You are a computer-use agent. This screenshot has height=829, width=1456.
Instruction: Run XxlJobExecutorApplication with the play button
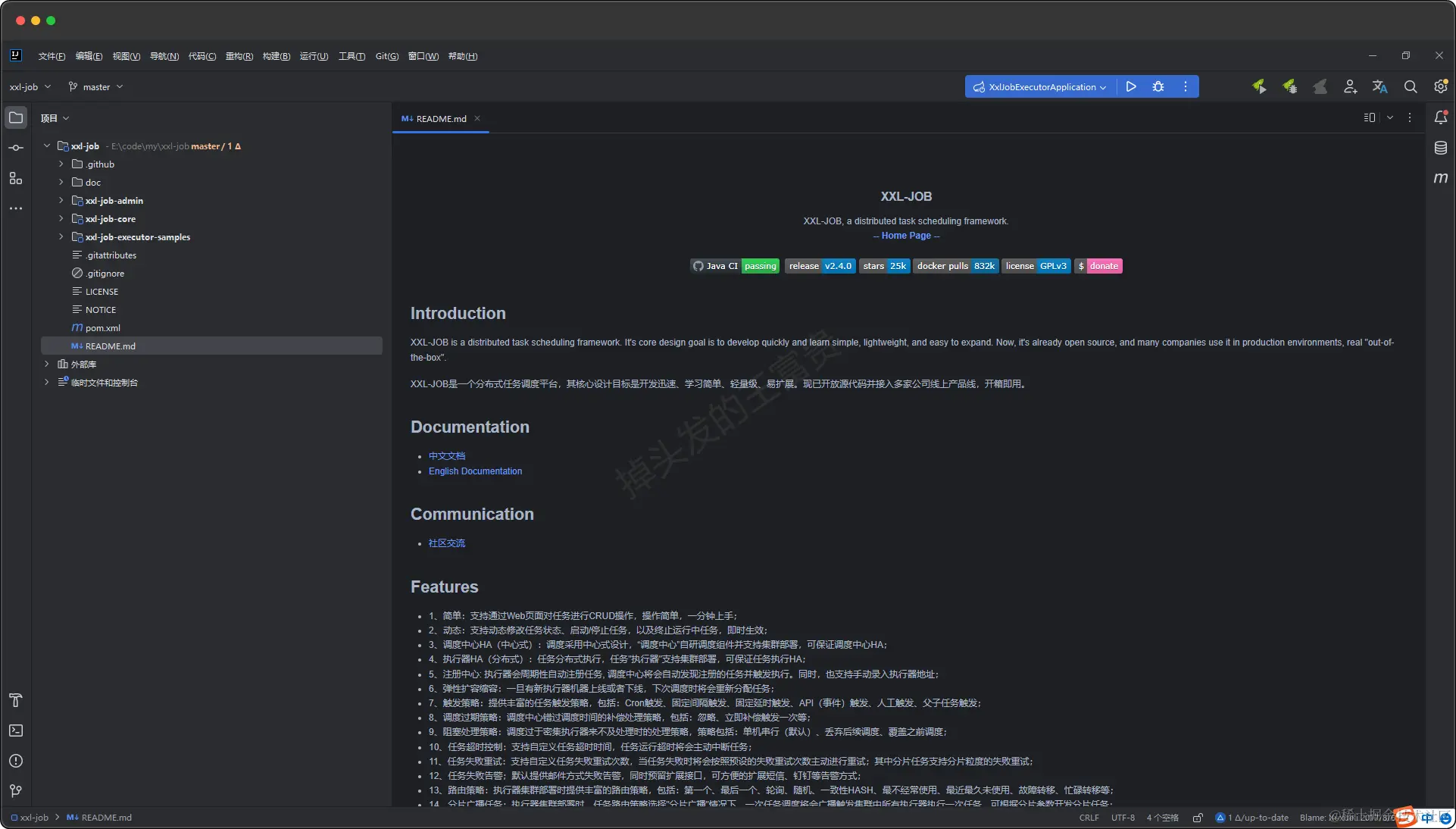(x=1131, y=86)
